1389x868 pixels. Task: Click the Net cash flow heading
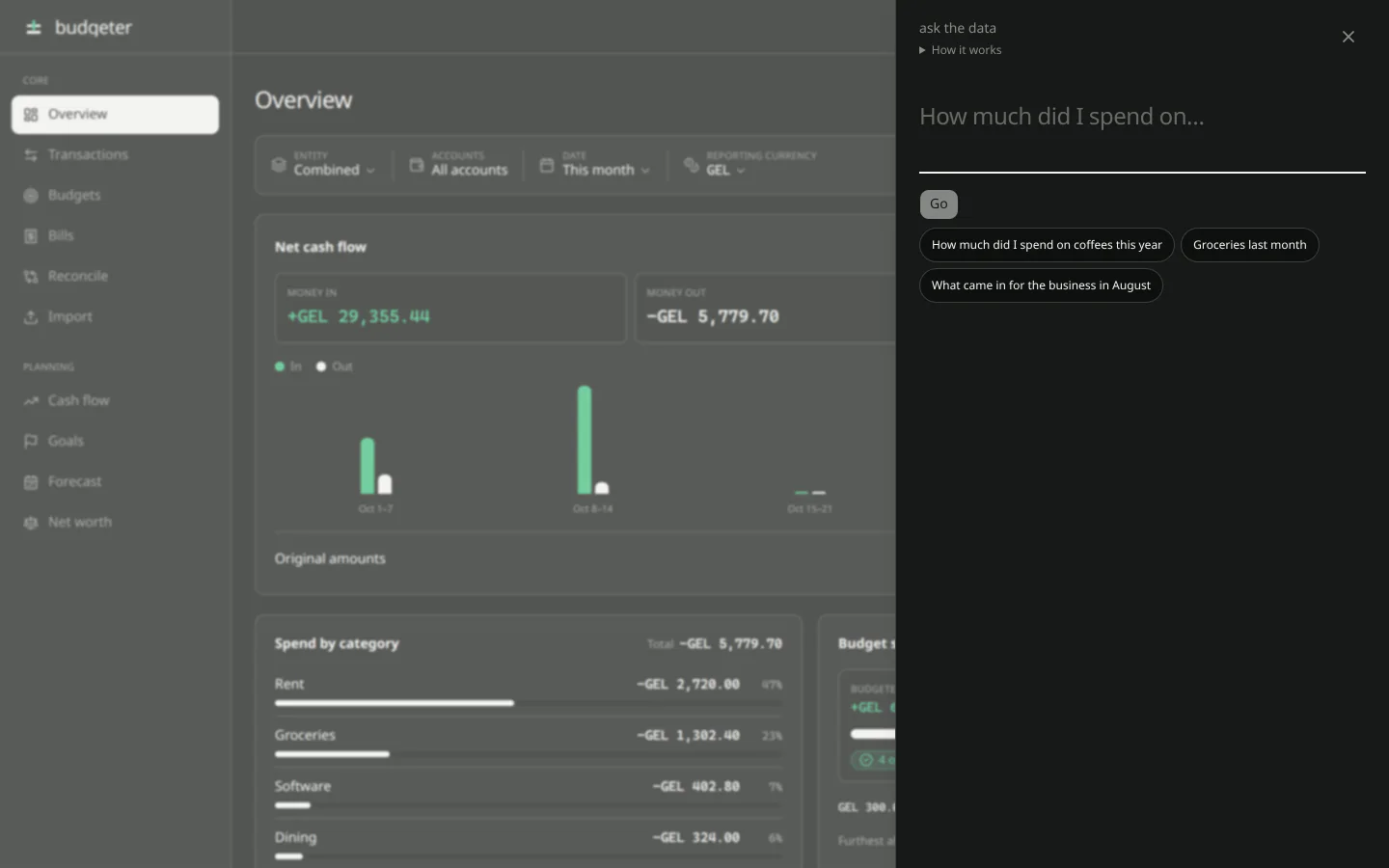pos(320,248)
